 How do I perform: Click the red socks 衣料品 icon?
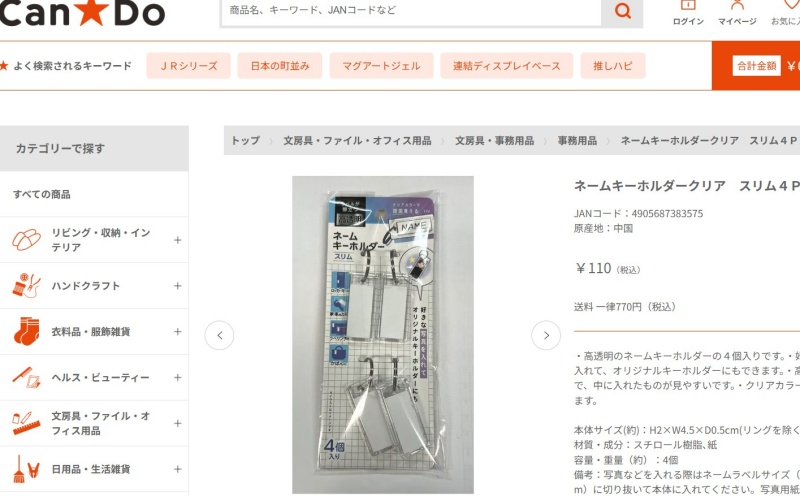tap(27, 331)
